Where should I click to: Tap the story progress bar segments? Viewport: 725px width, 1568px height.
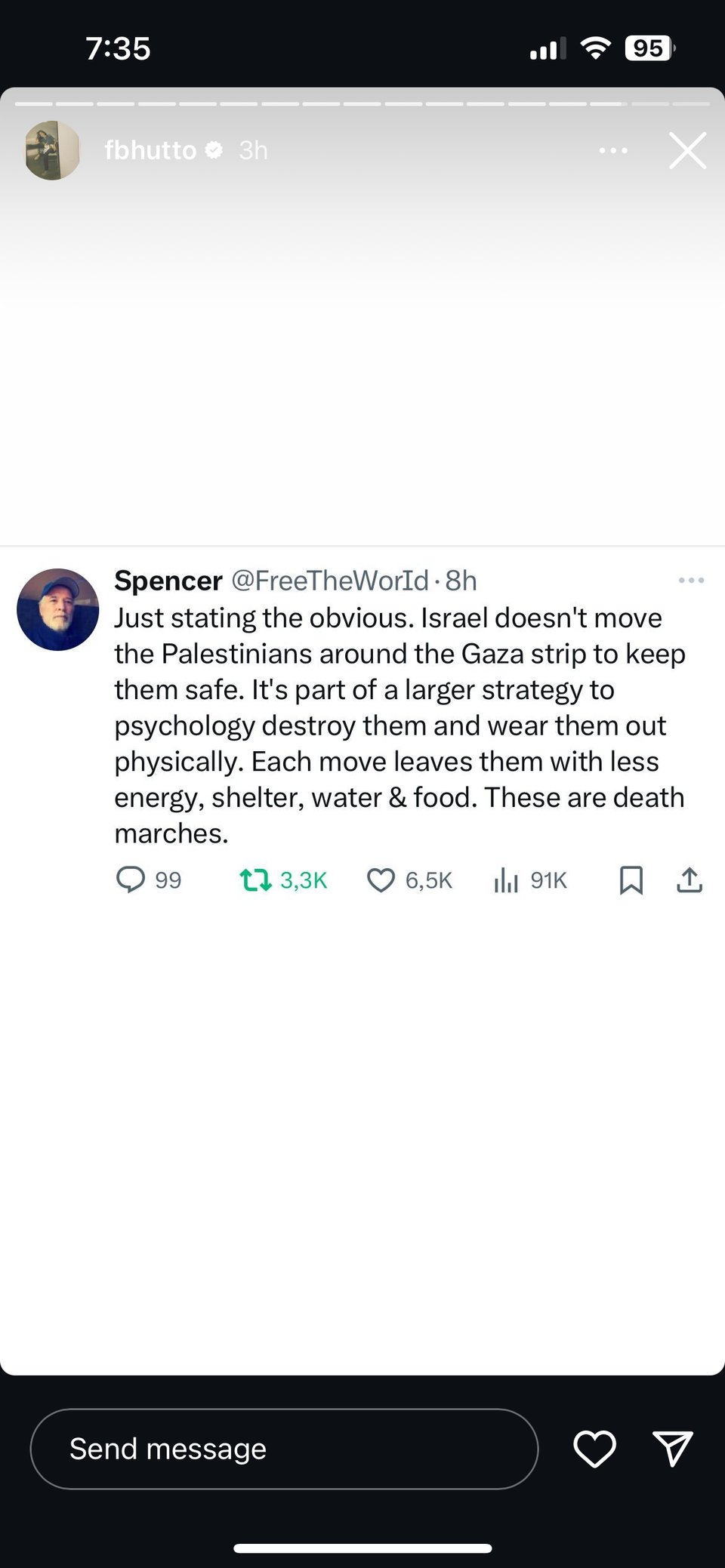point(362,103)
